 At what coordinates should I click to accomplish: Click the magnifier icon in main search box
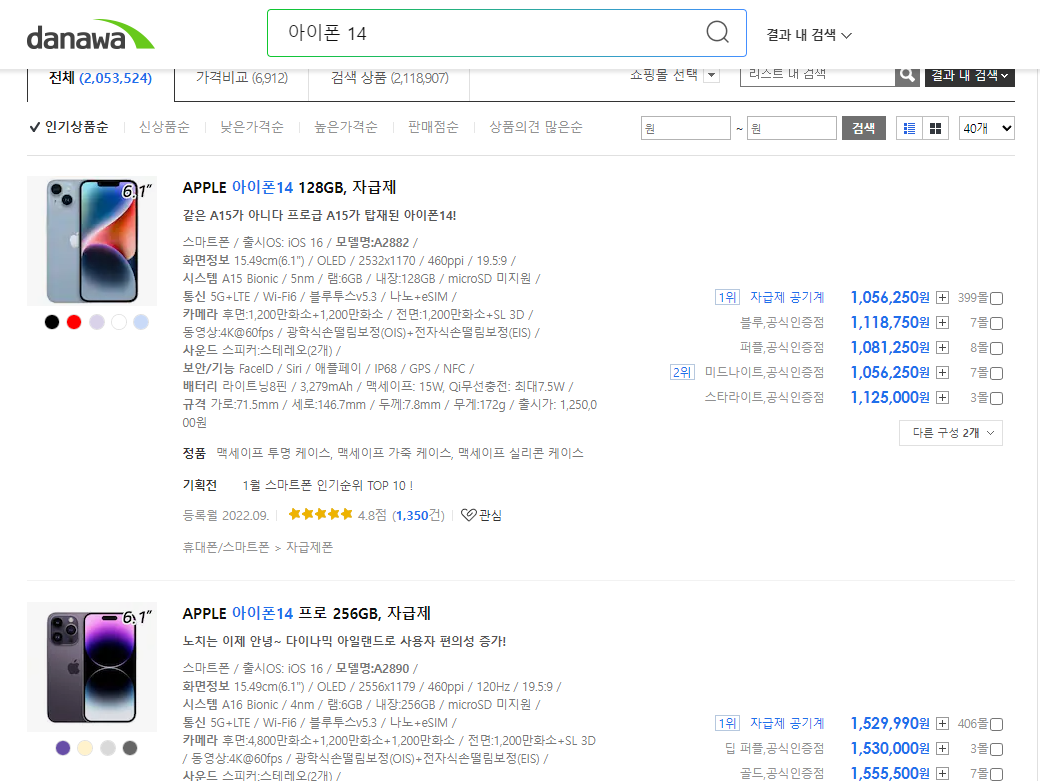coord(717,32)
